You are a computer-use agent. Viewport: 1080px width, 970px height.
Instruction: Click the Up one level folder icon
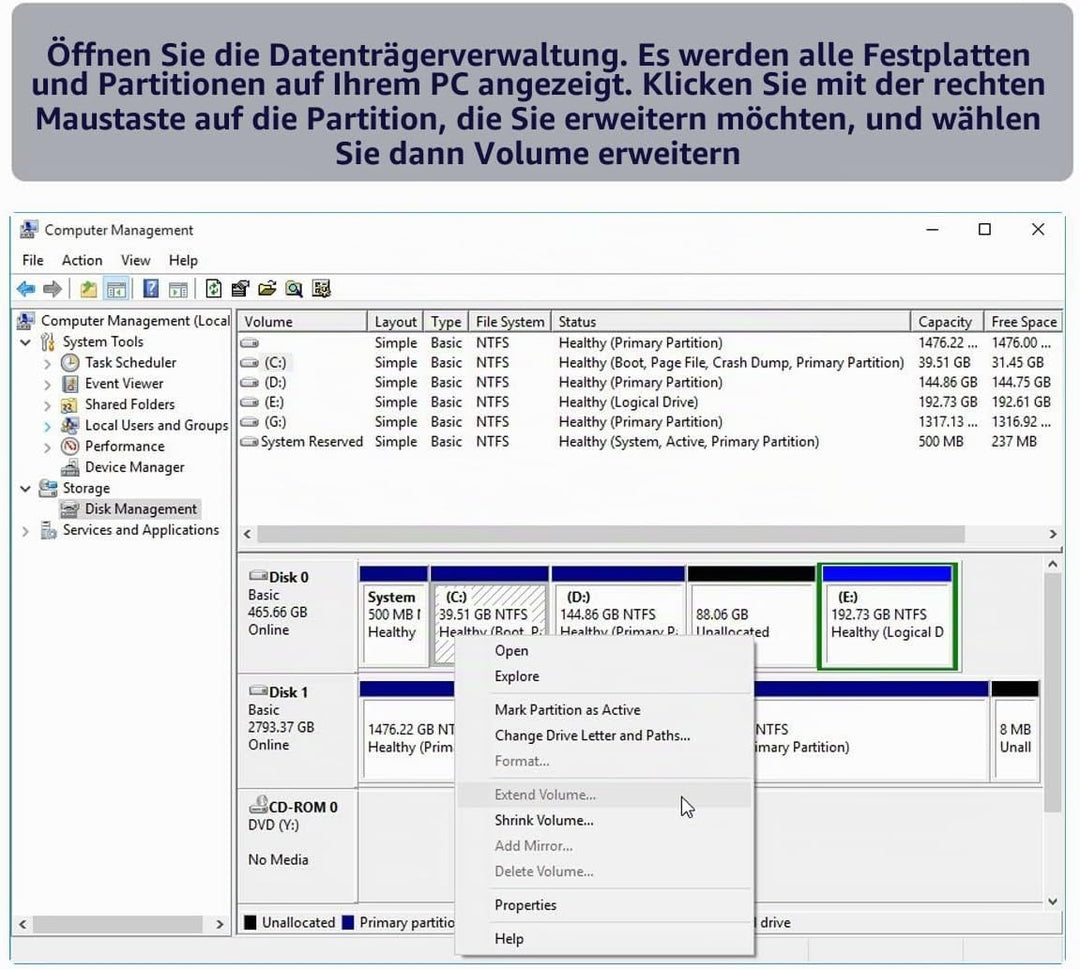click(x=88, y=289)
